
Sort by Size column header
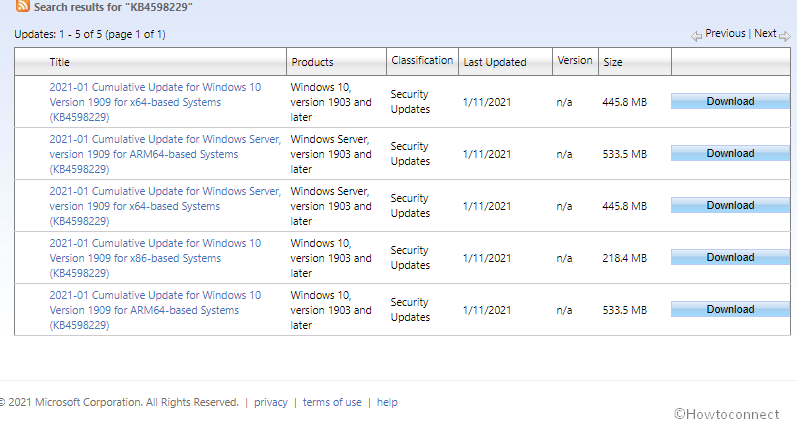pyautogui.click(x=612, y=62)
